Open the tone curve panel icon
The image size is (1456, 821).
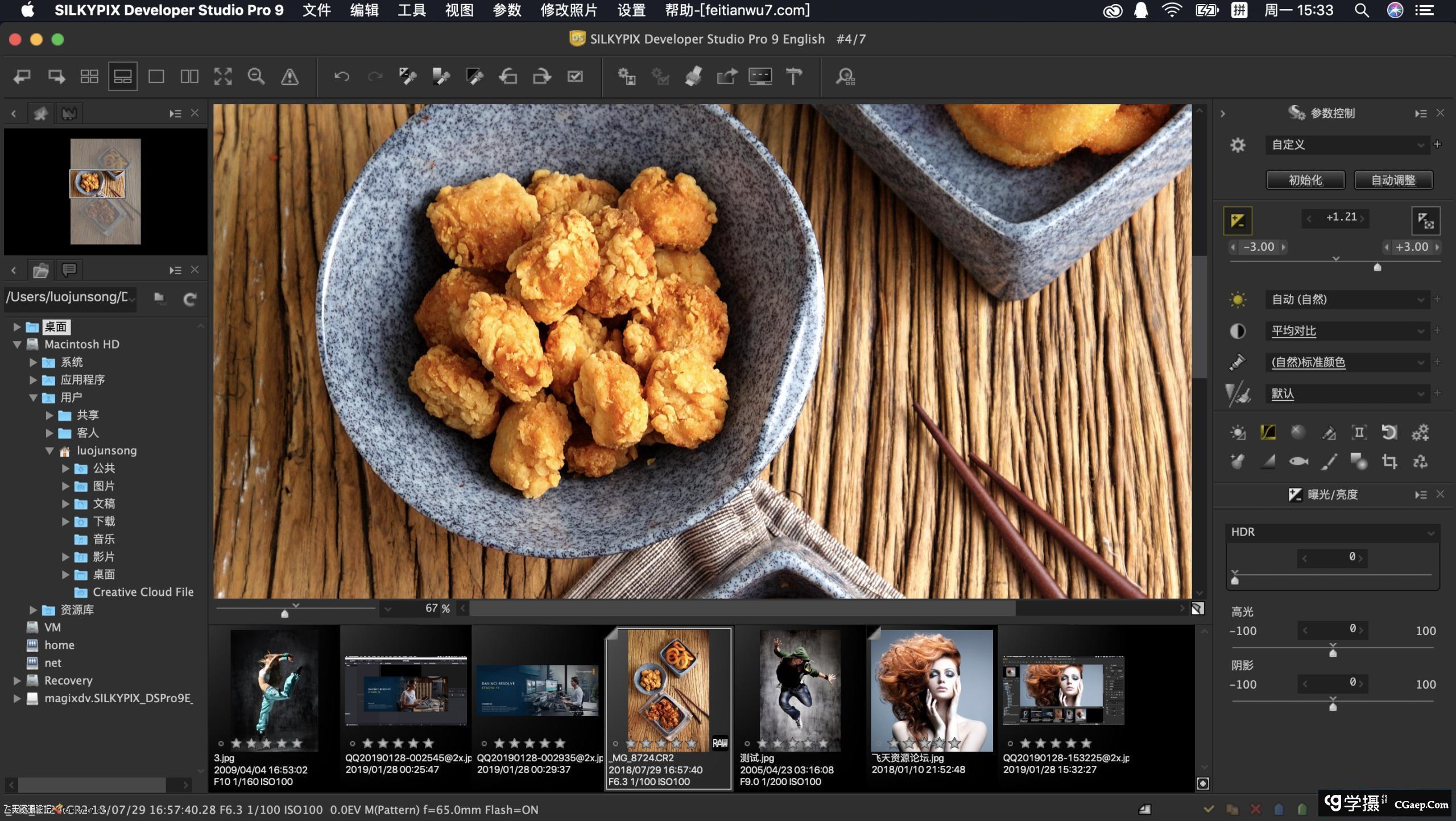click(x=1268, y=432)
